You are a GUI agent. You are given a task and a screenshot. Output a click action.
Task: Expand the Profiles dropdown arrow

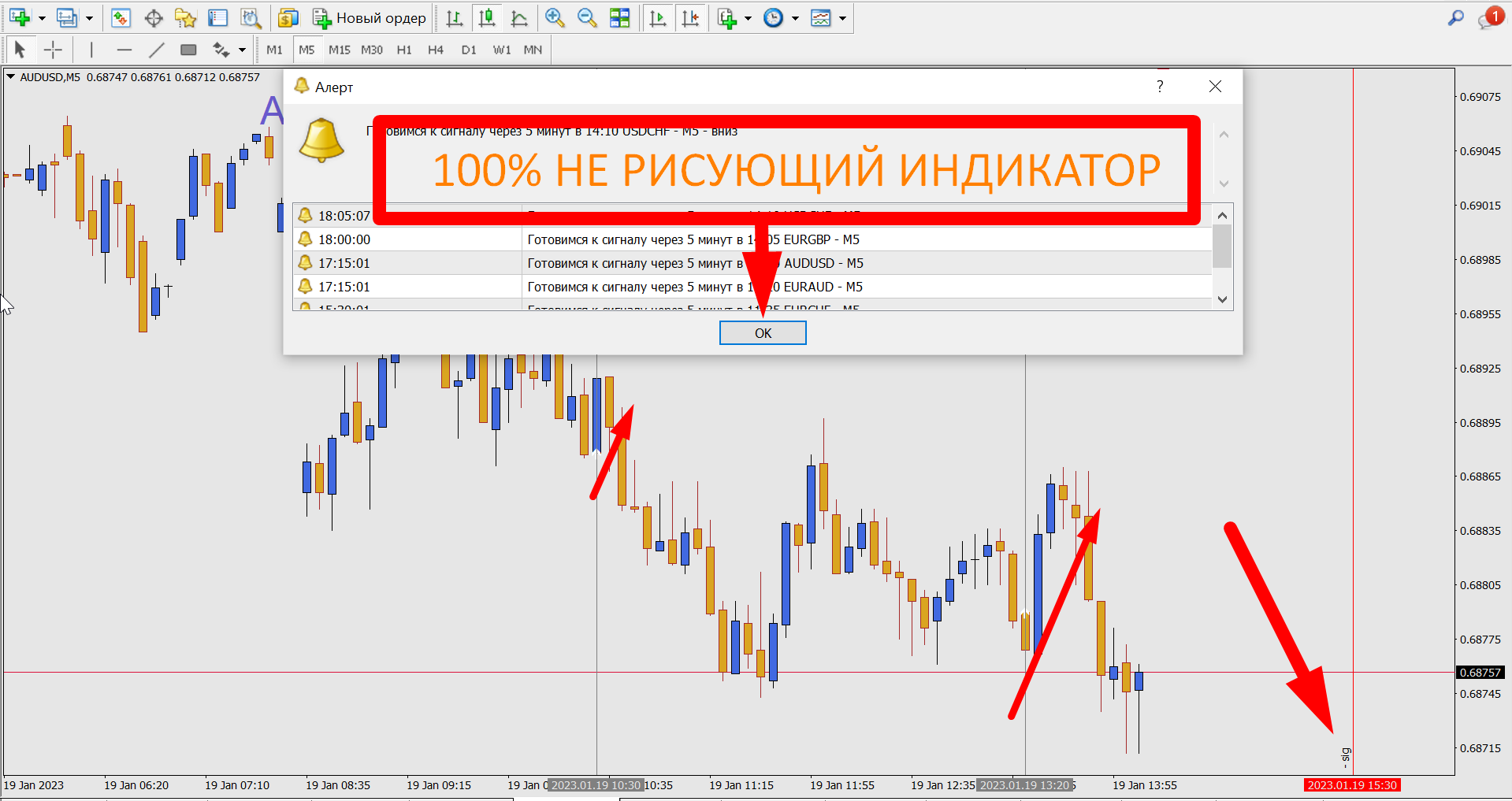click(x=89, y=18)
